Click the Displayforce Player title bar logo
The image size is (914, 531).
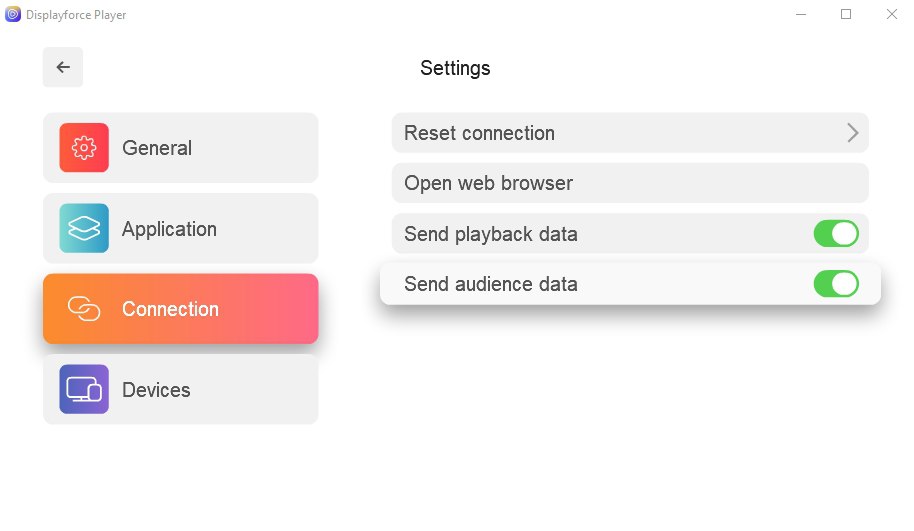click(13, 15)
